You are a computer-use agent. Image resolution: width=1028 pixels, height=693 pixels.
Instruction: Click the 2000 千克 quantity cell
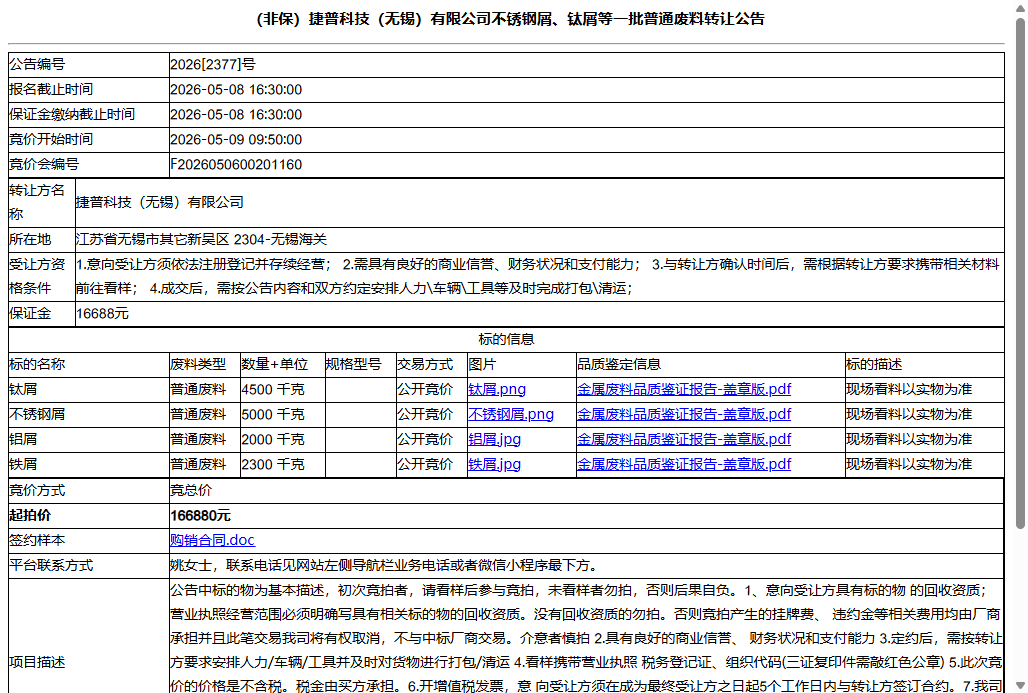tap(283, 439)
